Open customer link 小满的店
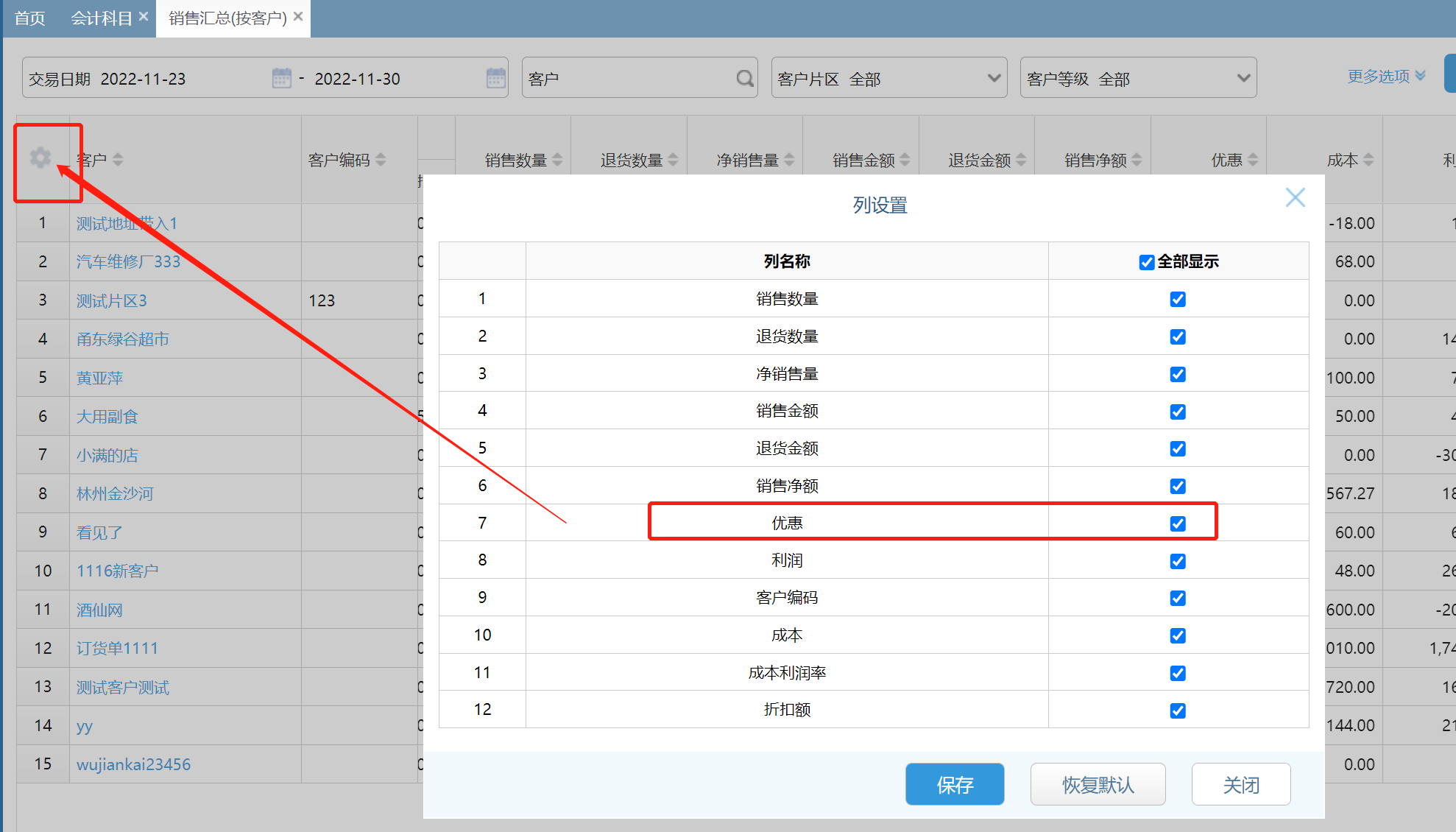The image size is (1456, 832). click(x=107, y=455)
